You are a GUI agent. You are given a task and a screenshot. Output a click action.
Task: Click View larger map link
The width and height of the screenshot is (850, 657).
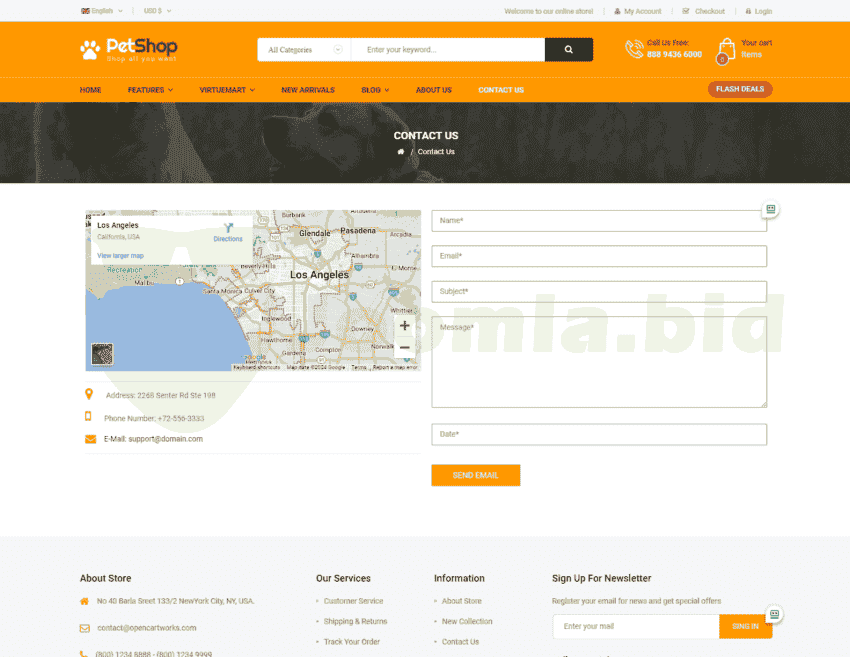(x=120, y=256)
